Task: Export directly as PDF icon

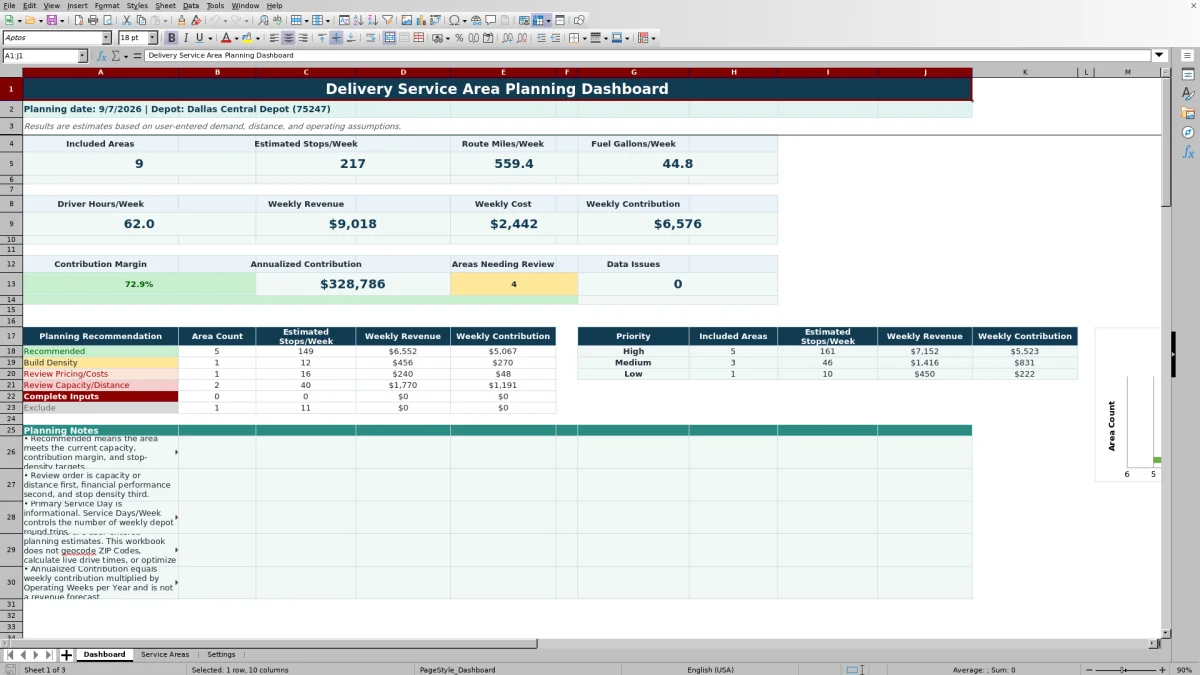Action: tap(79, 20)
